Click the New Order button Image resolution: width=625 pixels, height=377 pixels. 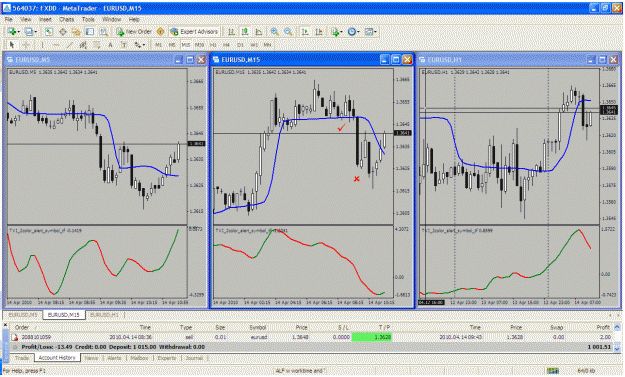[x=134, y=31]
